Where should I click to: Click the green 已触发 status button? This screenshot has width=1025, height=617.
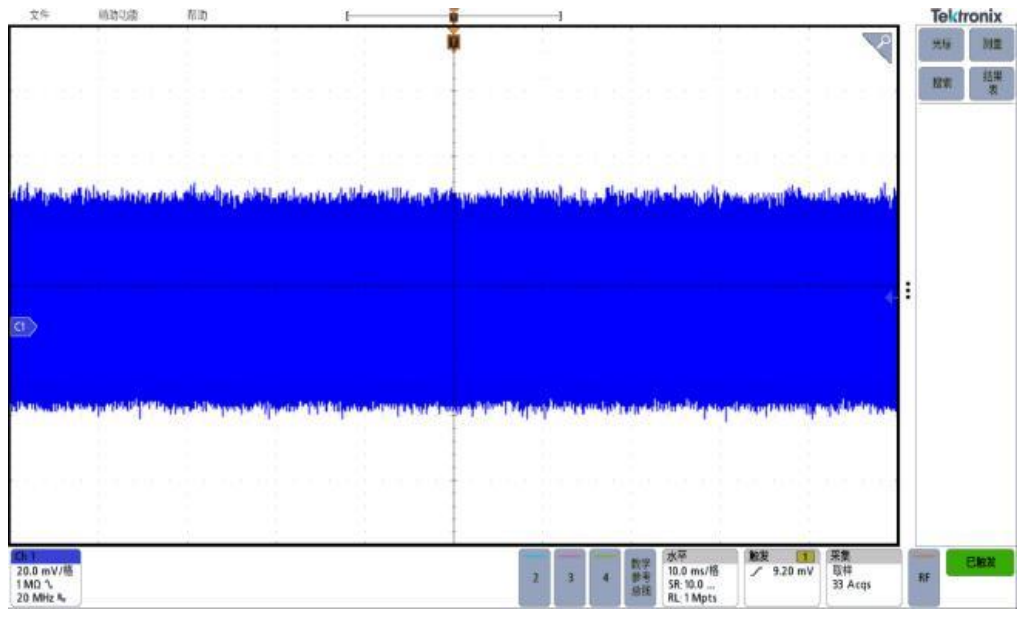click(980, 563)
